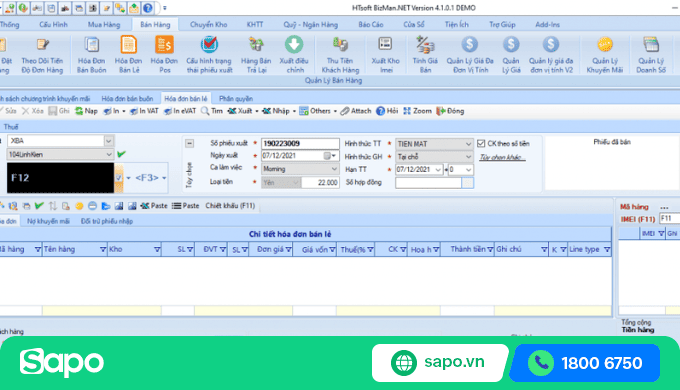Viewport: 680px width, 390px height.
Task: Open Thu Tiền Khách Hàng icon
Action: tap(340, 55)
